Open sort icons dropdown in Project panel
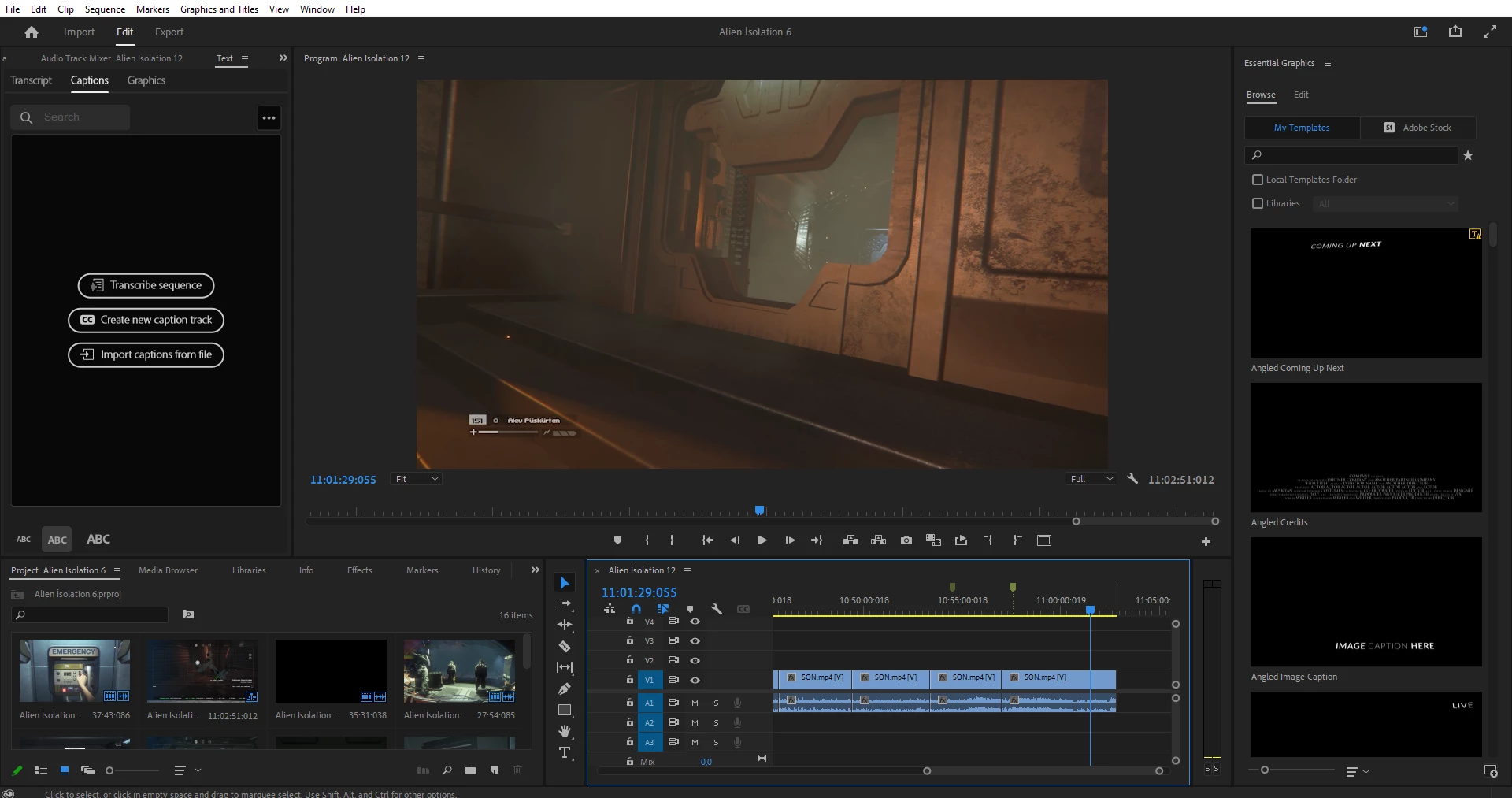This screenshot has height=798, width=1512. (187, 770)
